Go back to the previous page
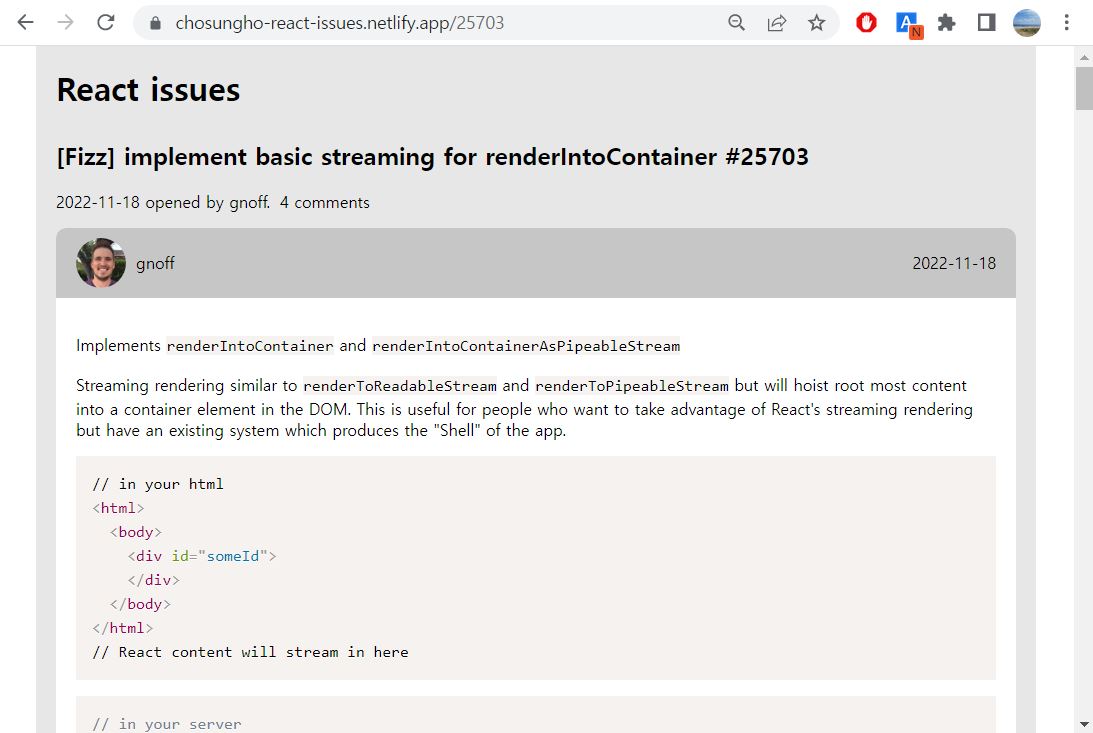This screenshot has height=733, width=1093. (25, 23)
